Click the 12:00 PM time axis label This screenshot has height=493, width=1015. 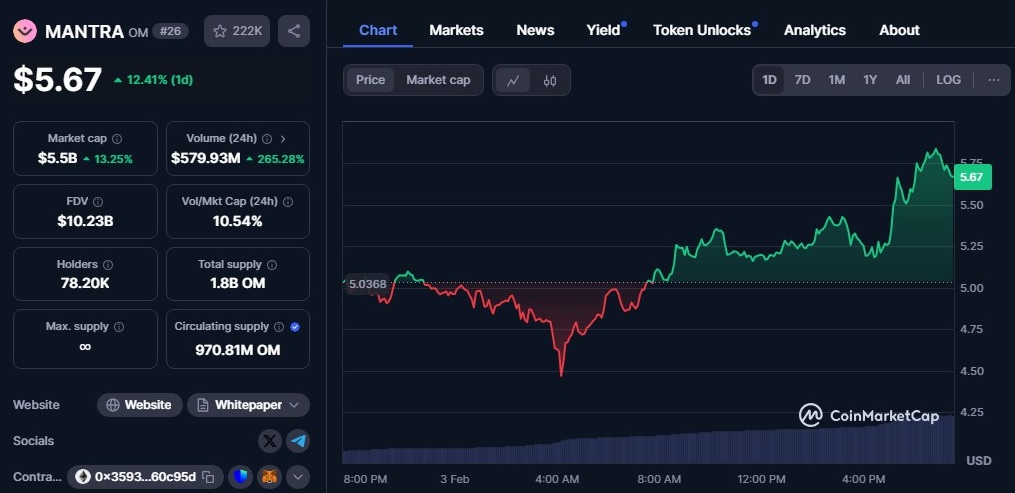761,479
